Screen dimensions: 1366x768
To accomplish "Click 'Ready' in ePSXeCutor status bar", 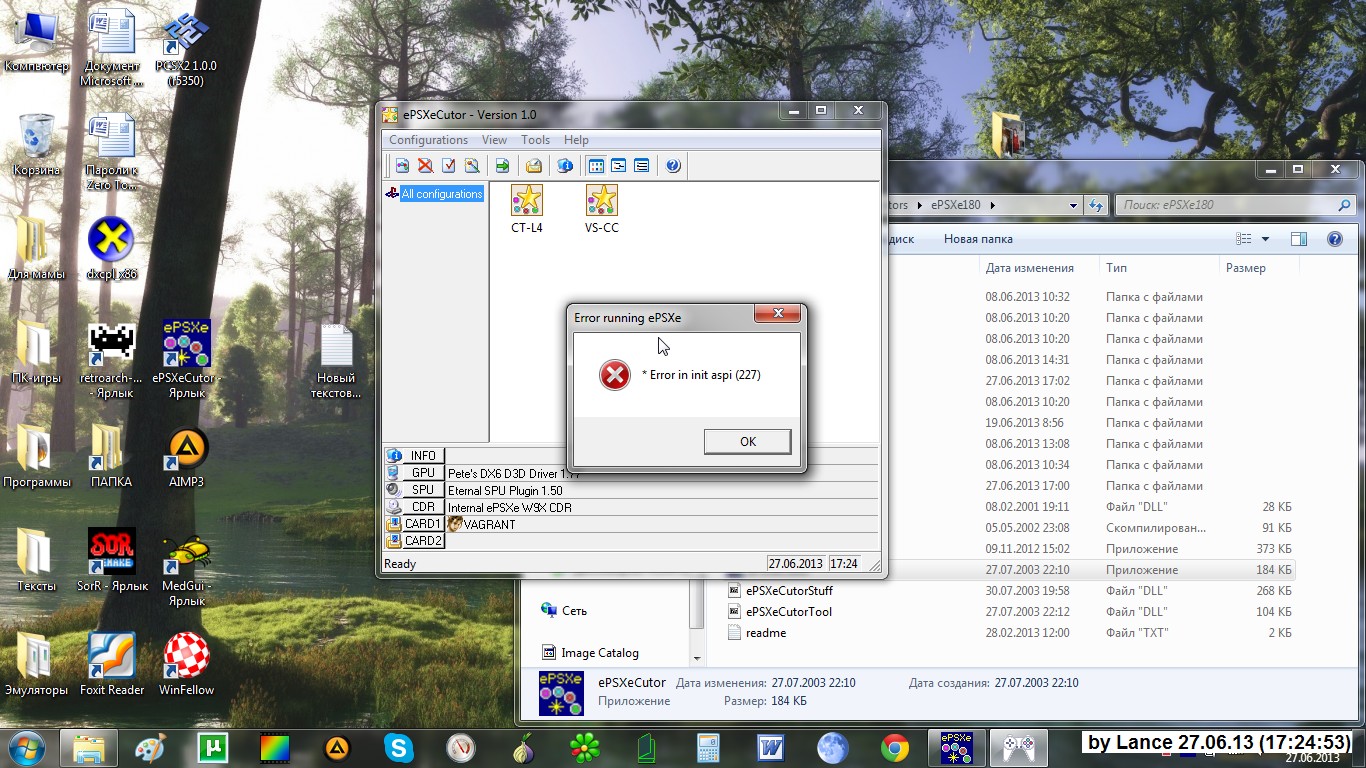I will pos(400,564).
